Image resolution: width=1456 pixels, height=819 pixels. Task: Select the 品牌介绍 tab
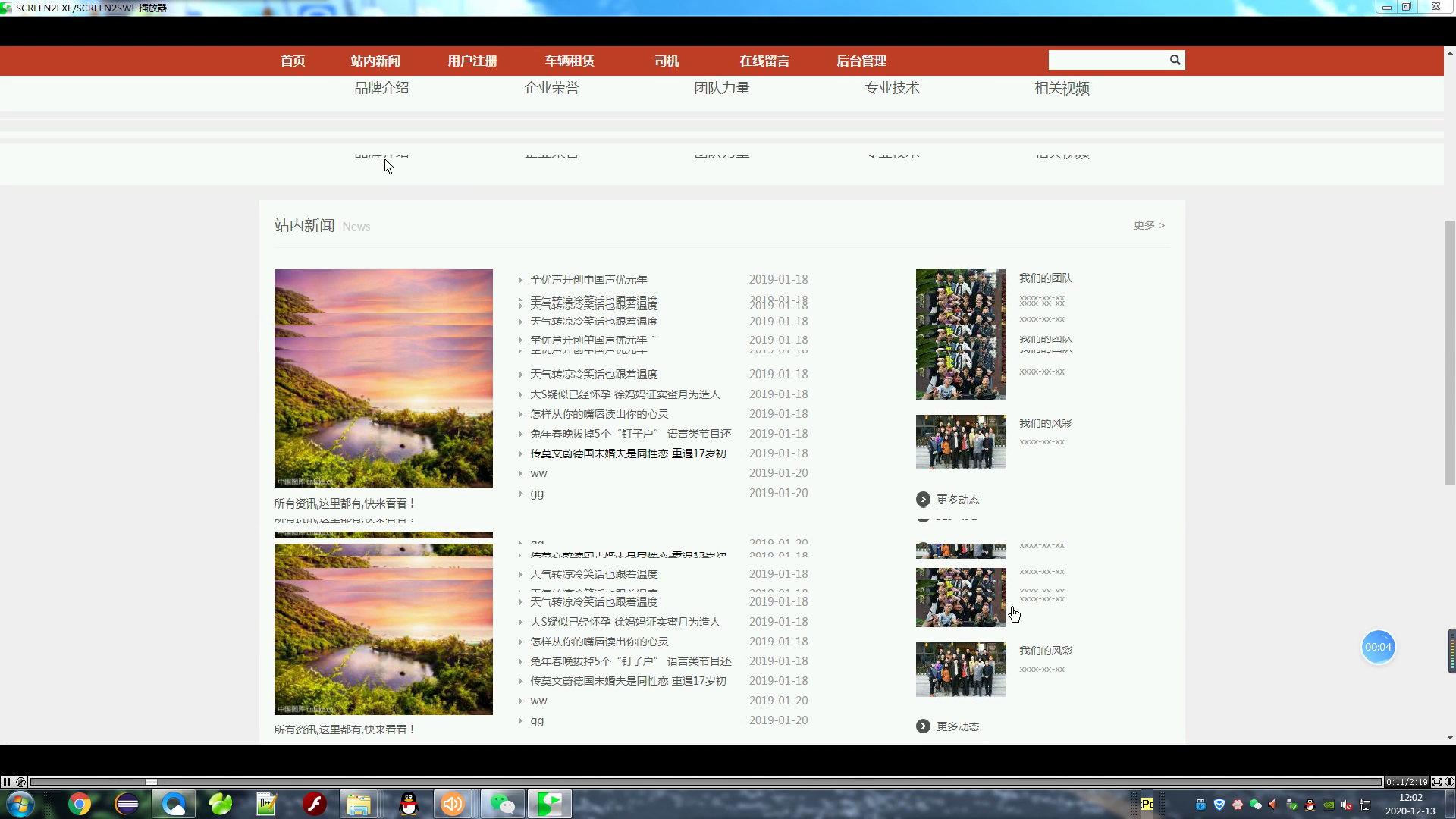(x=381, y=88)
